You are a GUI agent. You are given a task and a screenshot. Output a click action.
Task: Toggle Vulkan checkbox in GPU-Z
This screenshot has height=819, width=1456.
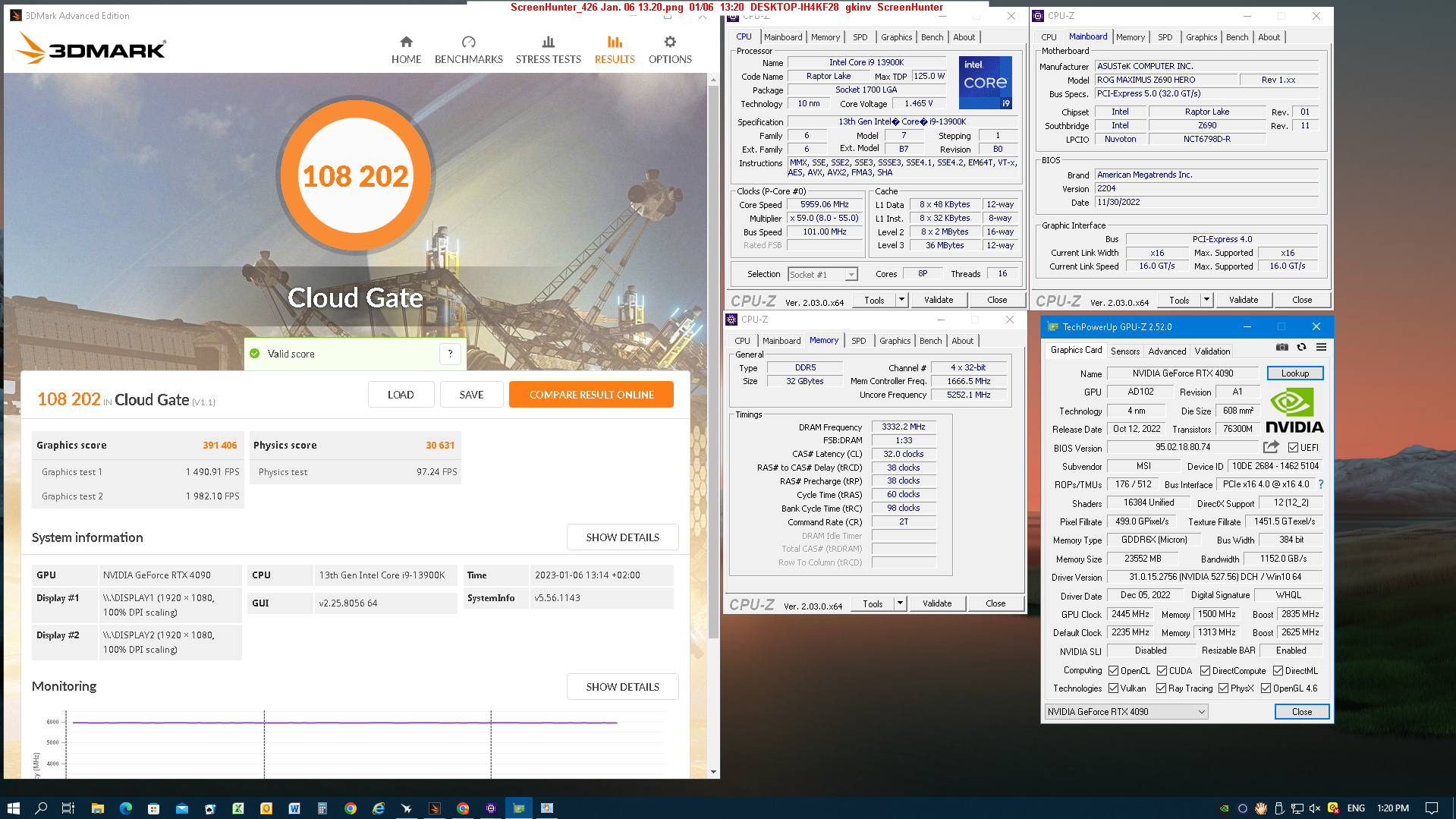pyautogui.click(x=1113, y=688)
